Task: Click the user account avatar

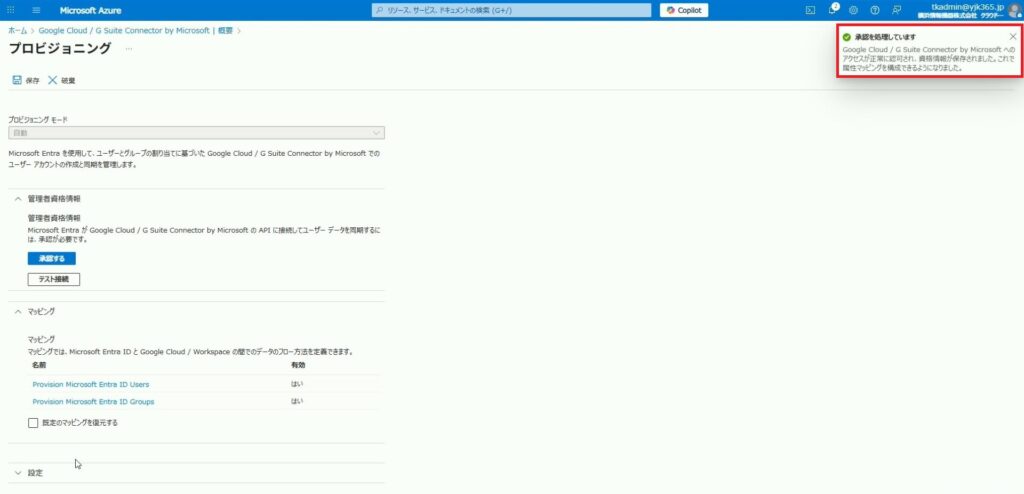Action: click(x=1014, y=10)
